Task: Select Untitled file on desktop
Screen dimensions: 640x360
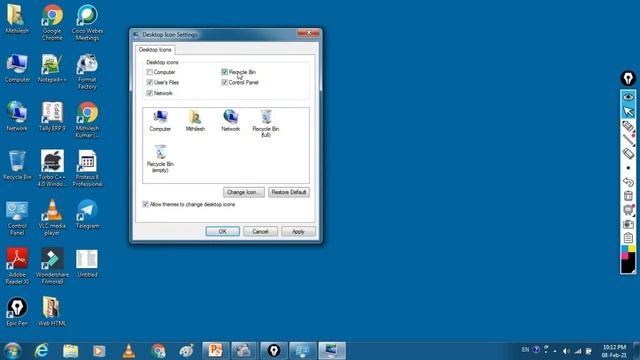Action: coord(87,263)
